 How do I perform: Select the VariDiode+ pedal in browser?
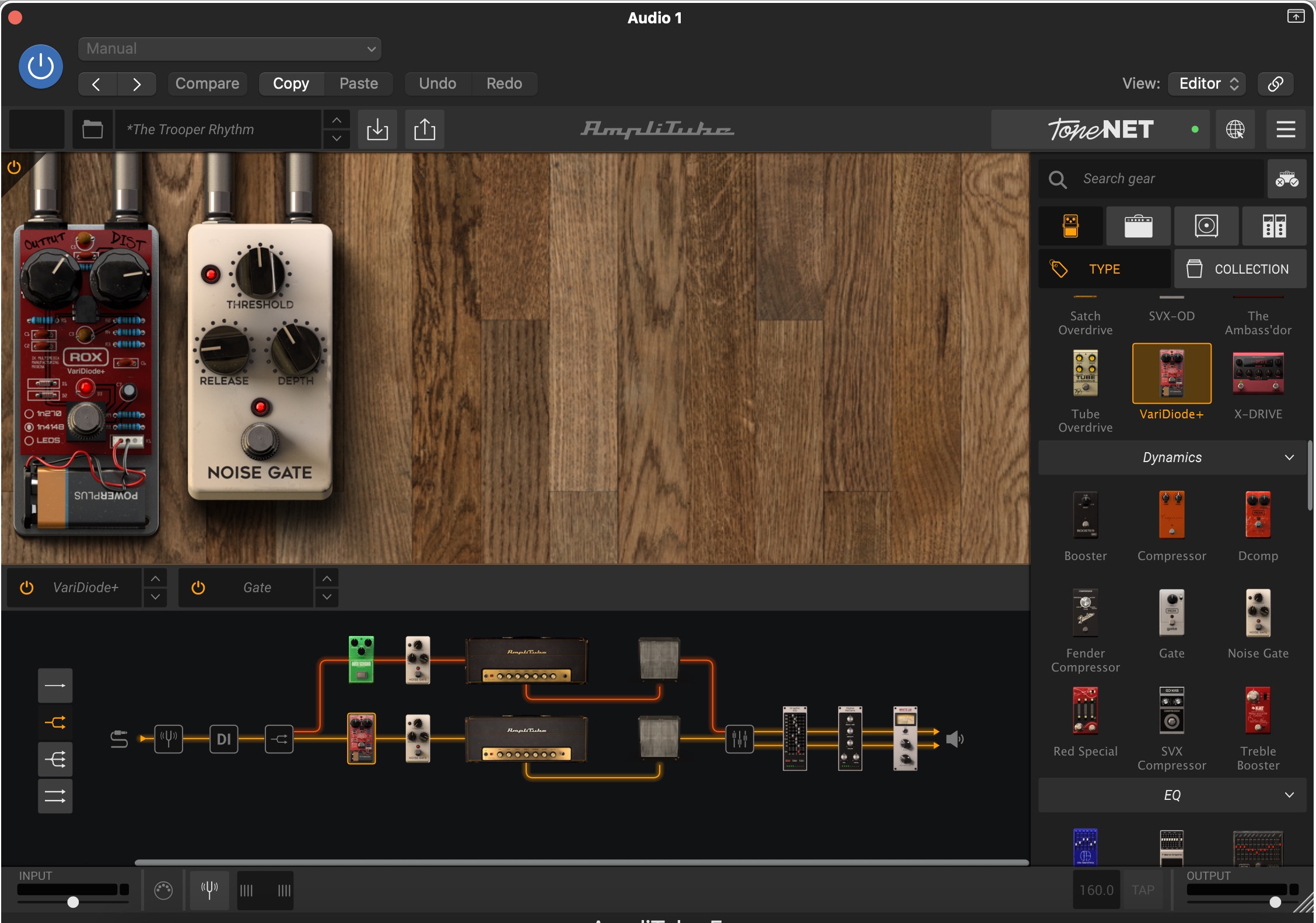click(x=1171, y=373)
